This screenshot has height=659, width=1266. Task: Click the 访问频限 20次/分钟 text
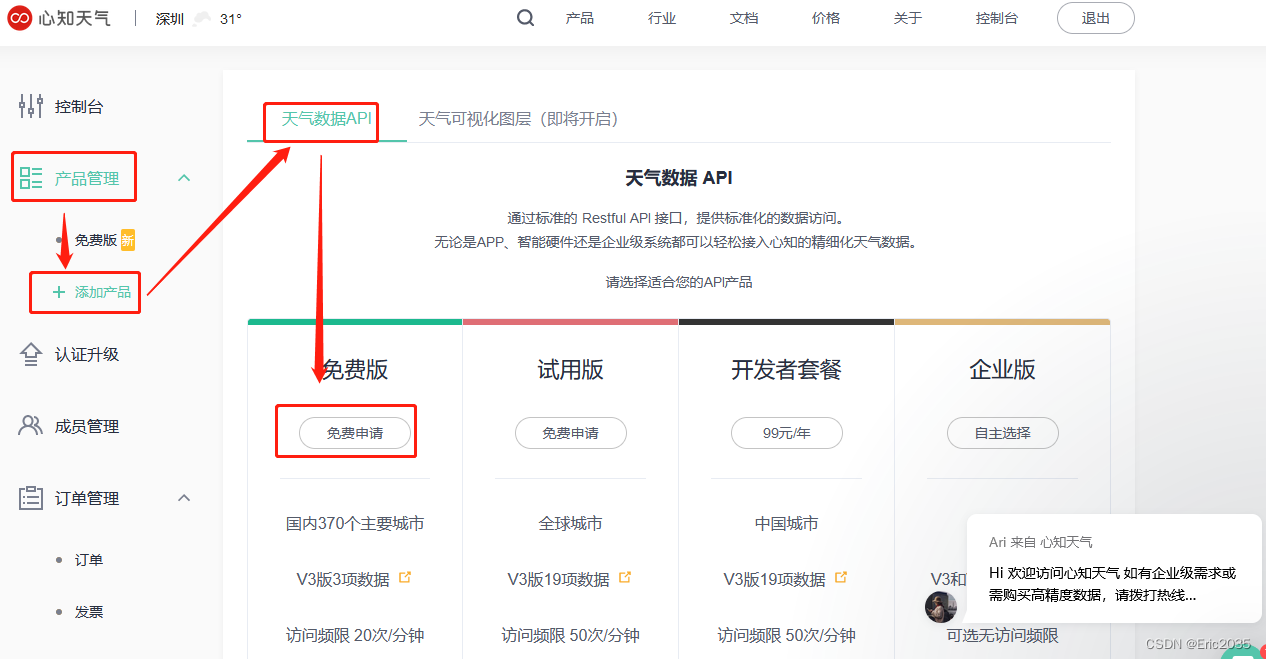click(x=355, y=635)
